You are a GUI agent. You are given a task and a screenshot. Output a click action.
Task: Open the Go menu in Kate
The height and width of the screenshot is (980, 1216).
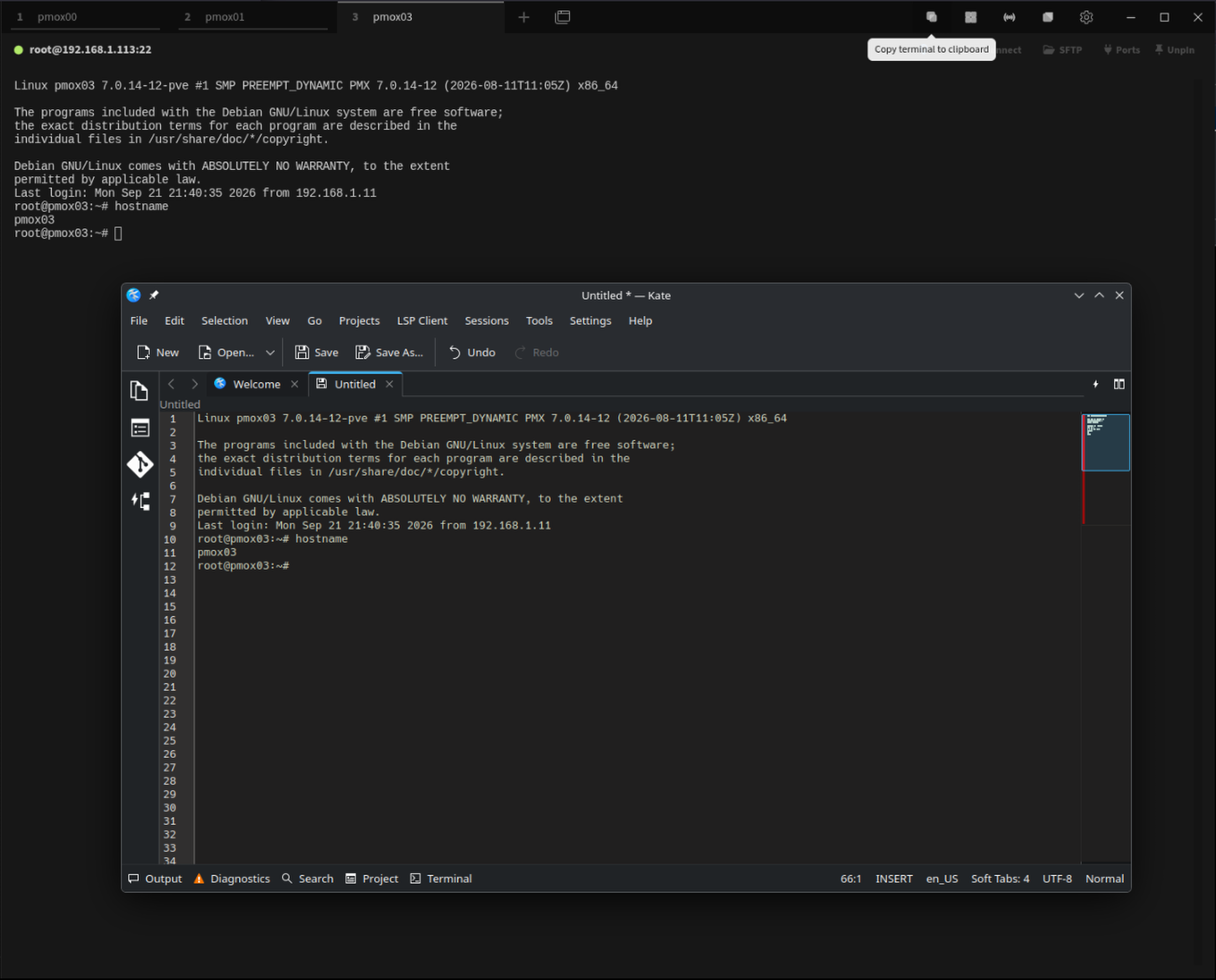[314, 320]
